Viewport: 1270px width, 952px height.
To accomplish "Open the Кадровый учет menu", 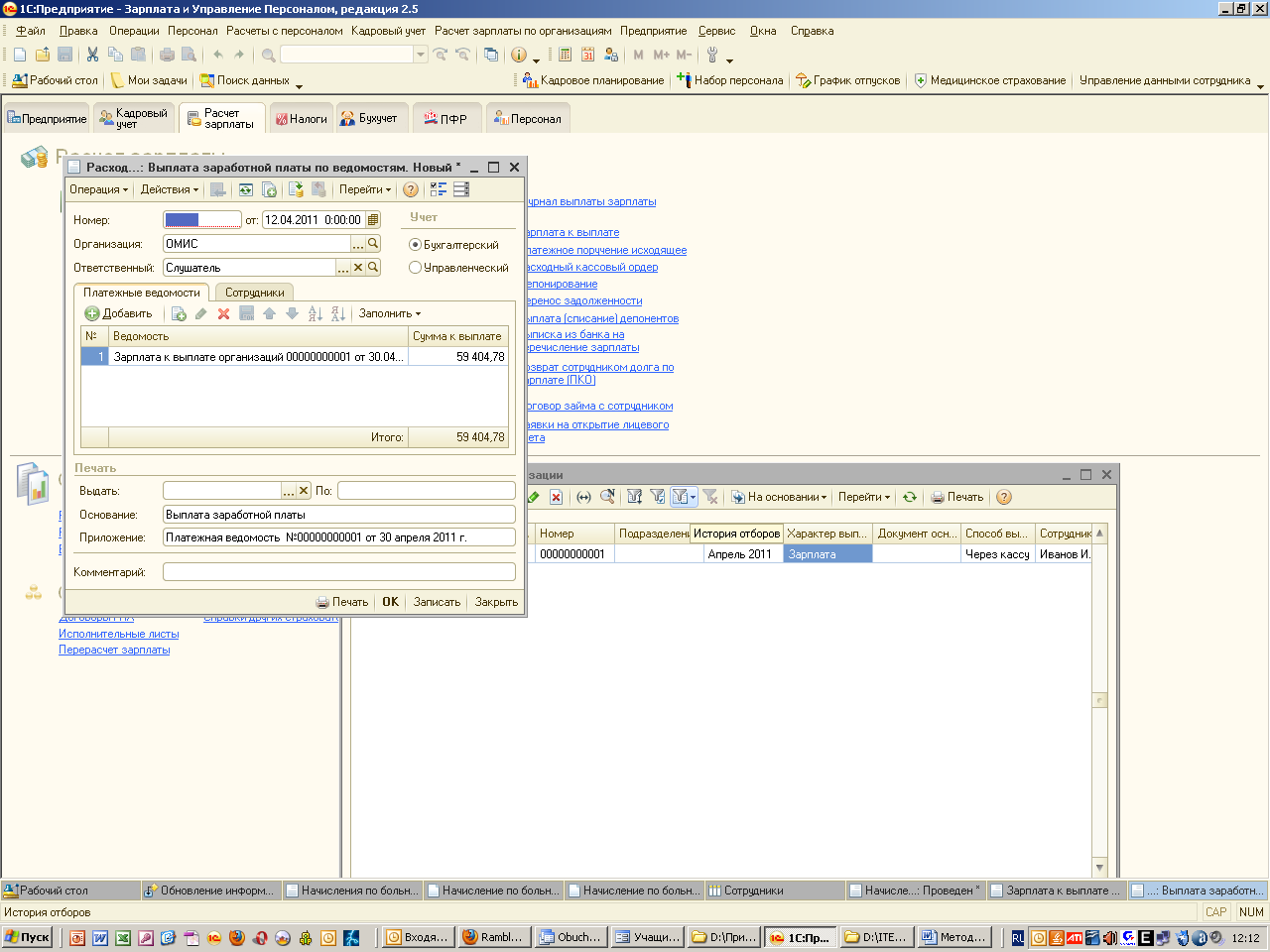I will click(388, 31).
